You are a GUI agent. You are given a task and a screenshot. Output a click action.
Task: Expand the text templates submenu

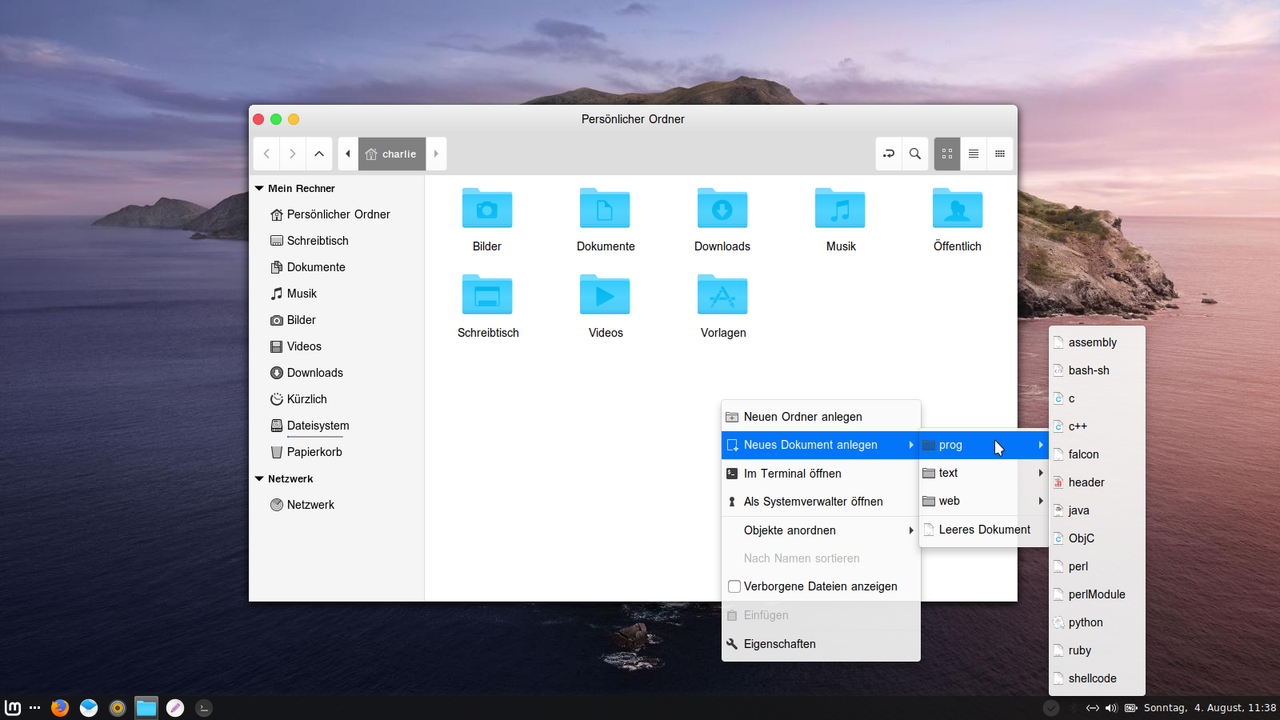[984, 473]
